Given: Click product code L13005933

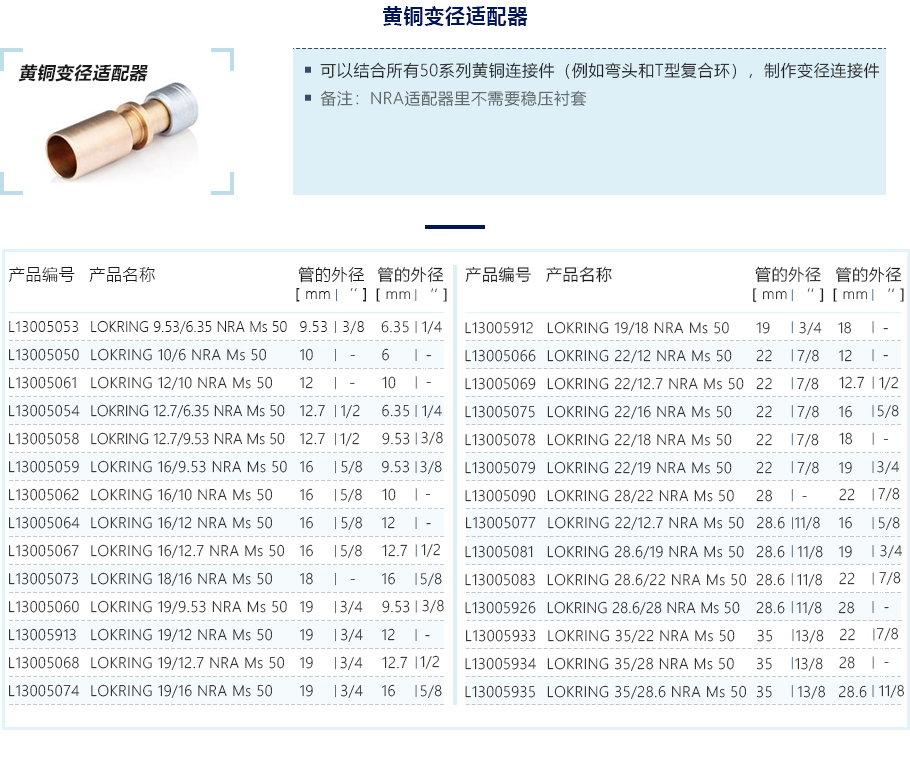Looking at the screenshot, I should 500,635.
